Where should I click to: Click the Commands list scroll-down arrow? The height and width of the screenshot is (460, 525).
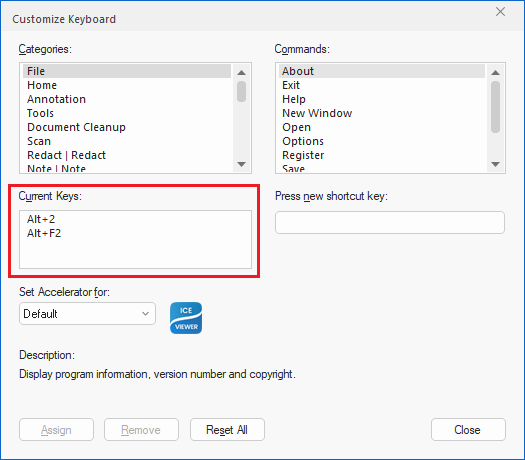pyautogui.click(x=496, y=164)
